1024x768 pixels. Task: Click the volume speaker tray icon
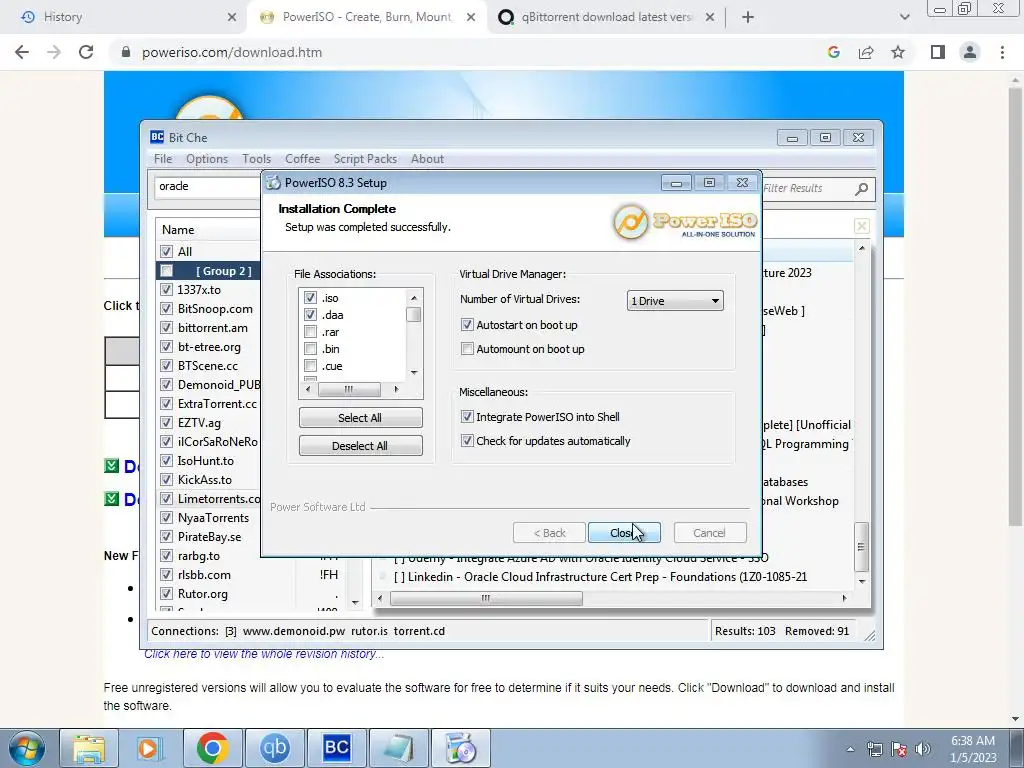923,749
